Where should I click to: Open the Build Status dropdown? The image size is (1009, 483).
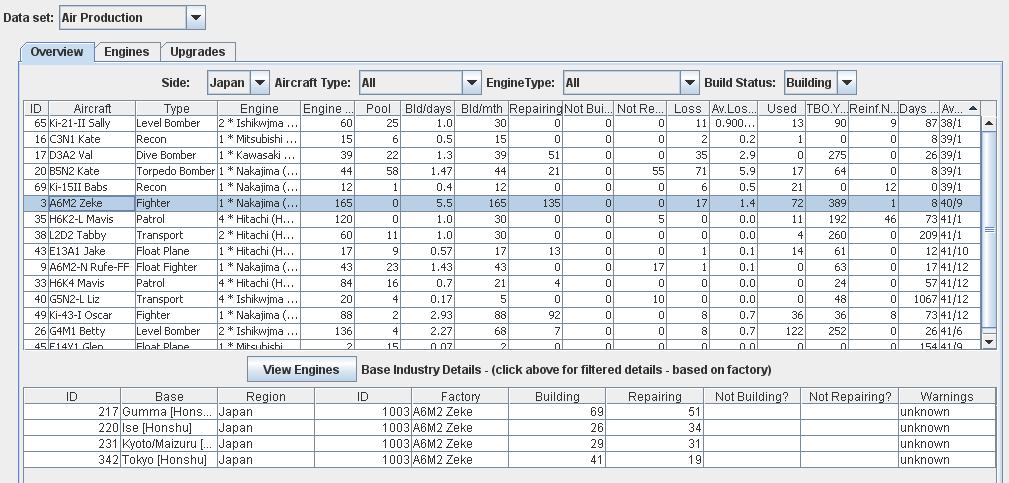click(846, 83)
